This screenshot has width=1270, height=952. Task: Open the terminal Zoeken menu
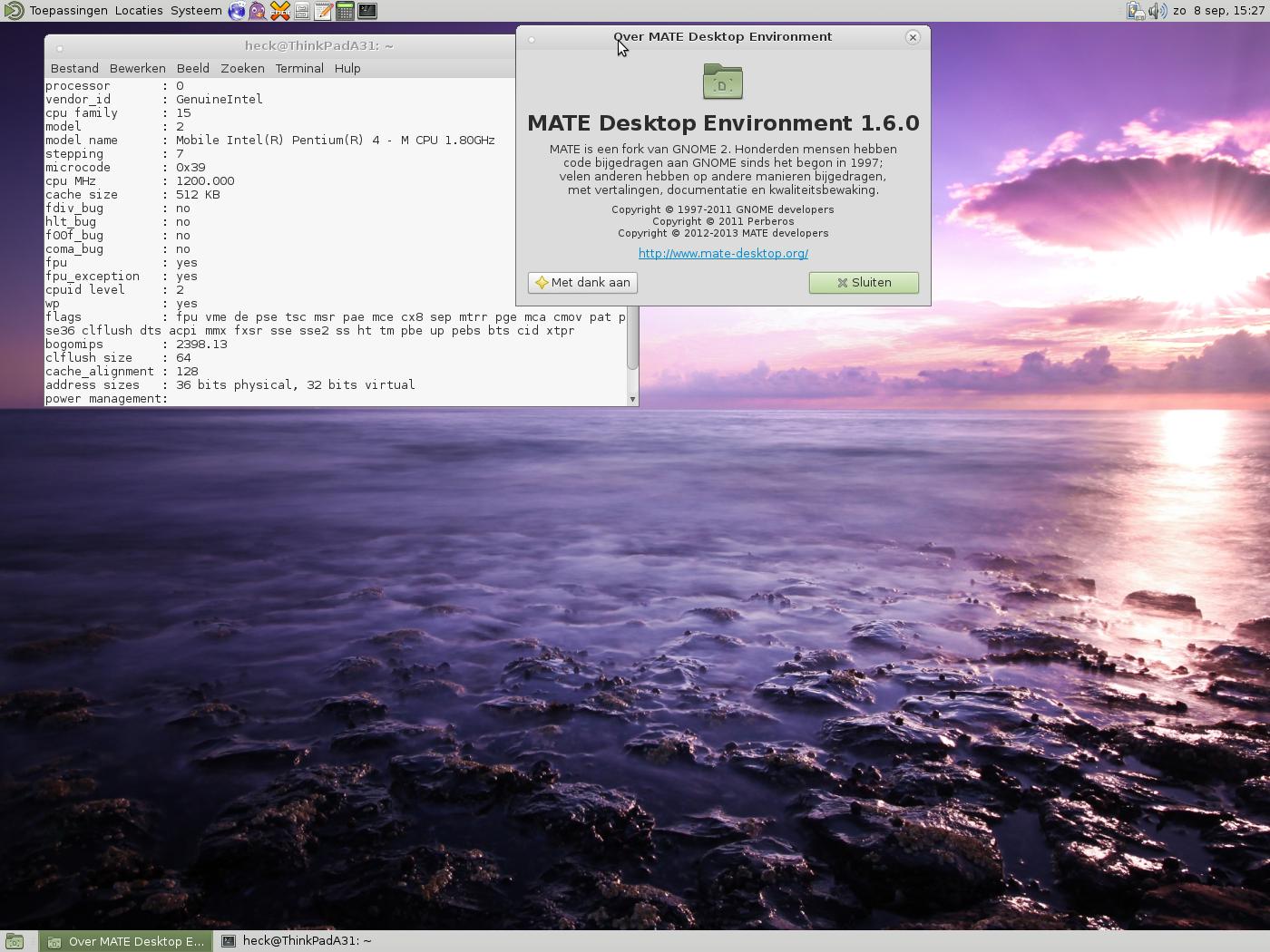242,68
